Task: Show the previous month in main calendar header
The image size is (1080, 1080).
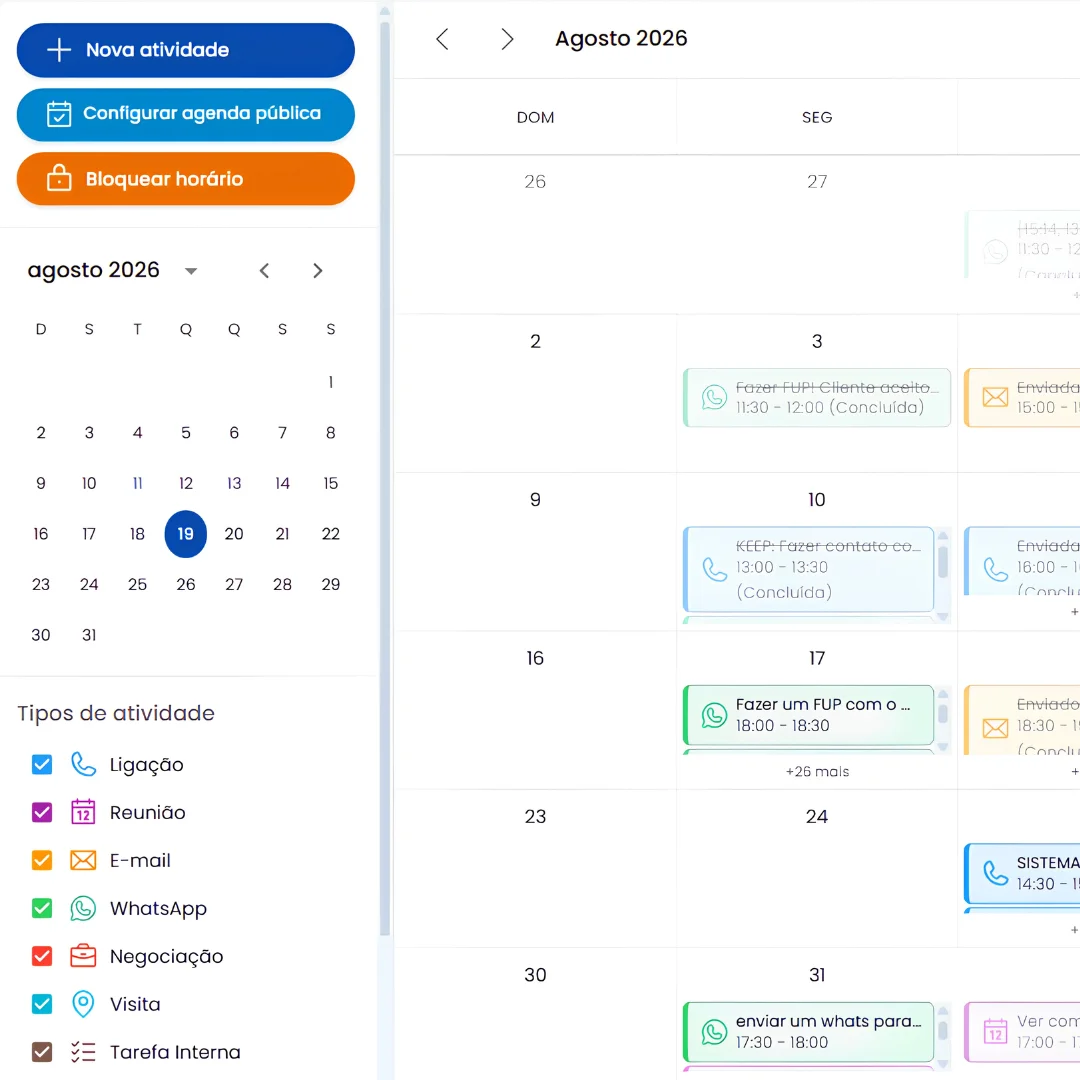Action: pyautogui.click(x=443, y=39)
